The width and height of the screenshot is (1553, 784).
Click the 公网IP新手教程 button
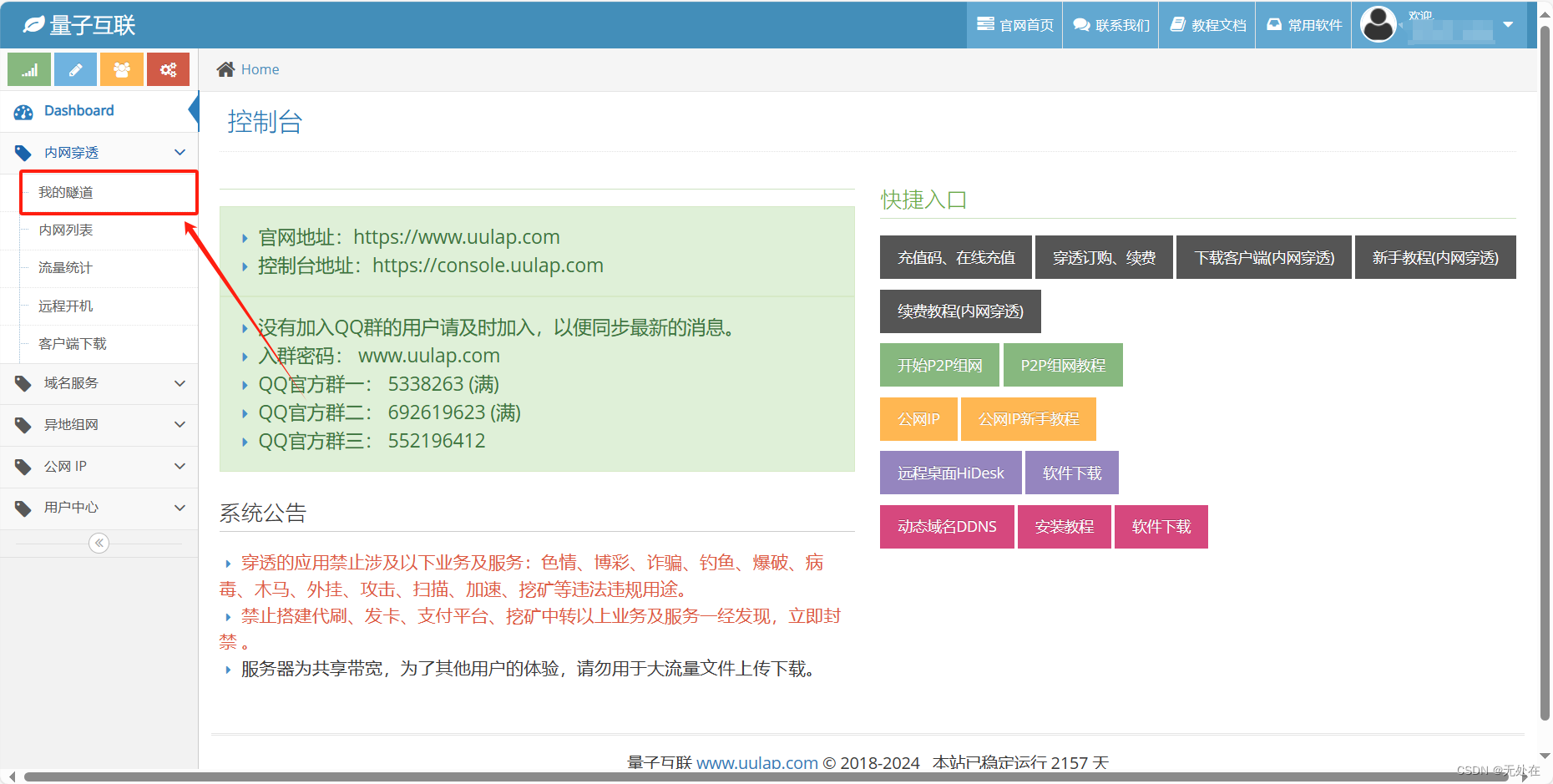pos(1029,419)
